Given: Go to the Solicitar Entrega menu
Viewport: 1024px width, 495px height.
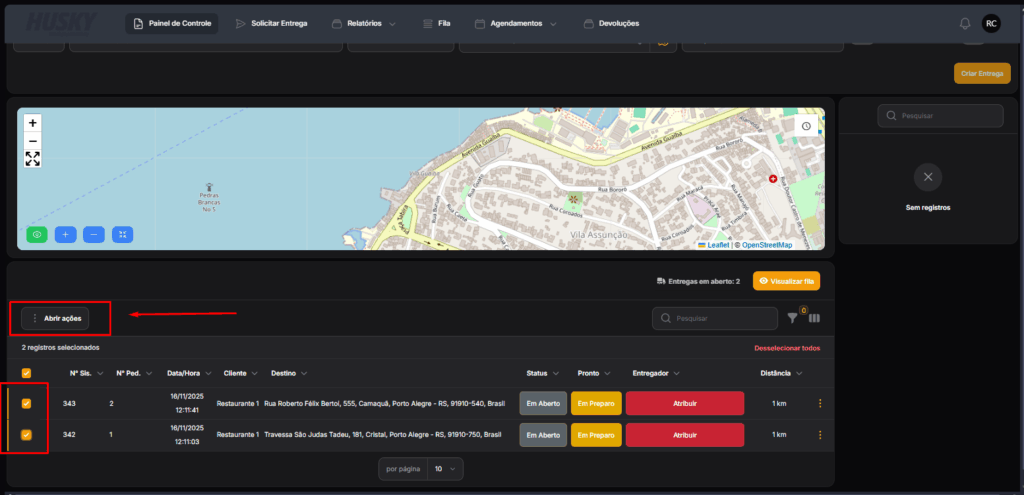Looking at the screenshot, I should 271,23.
